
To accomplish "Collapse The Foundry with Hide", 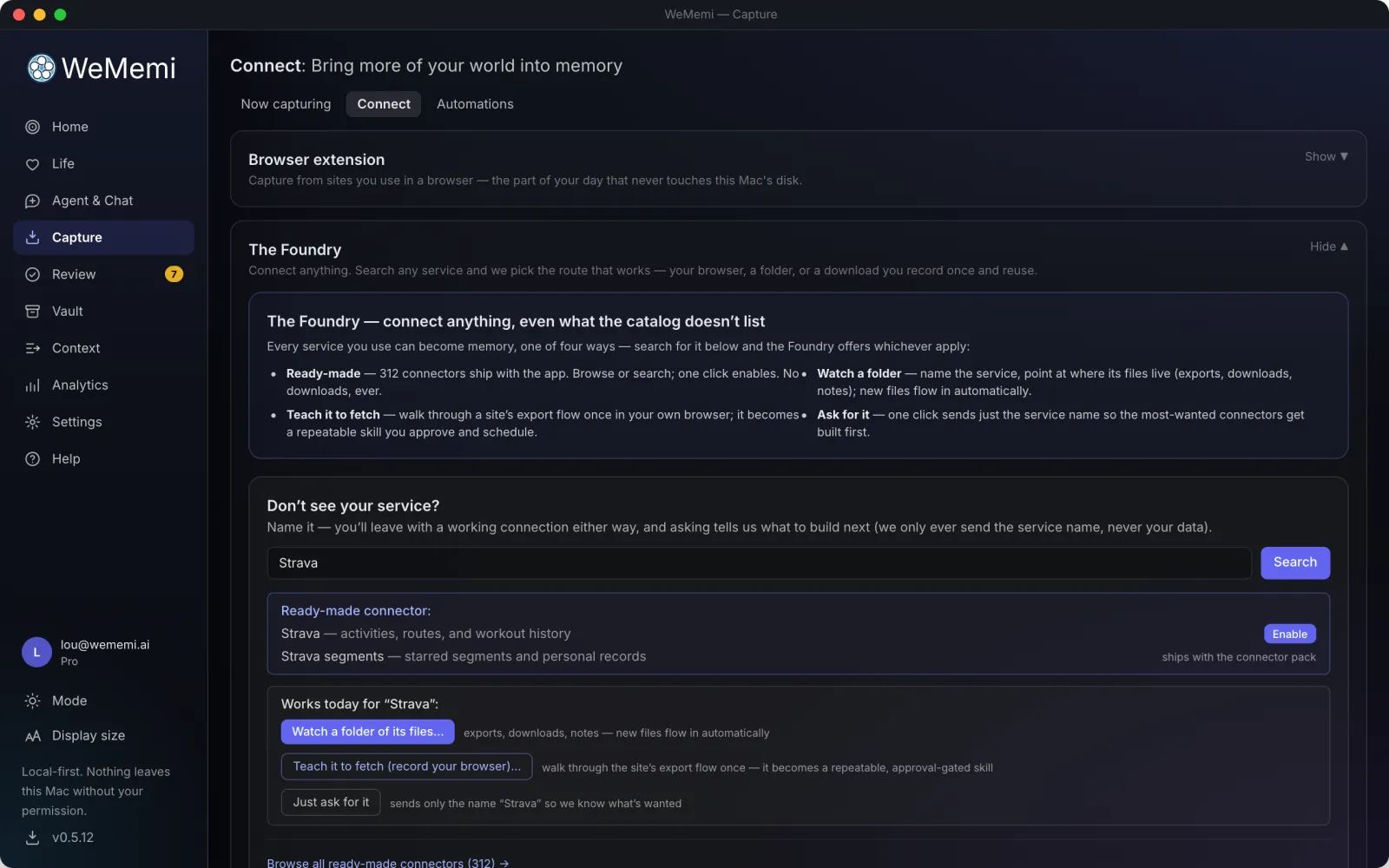I will coord(1328,247).
